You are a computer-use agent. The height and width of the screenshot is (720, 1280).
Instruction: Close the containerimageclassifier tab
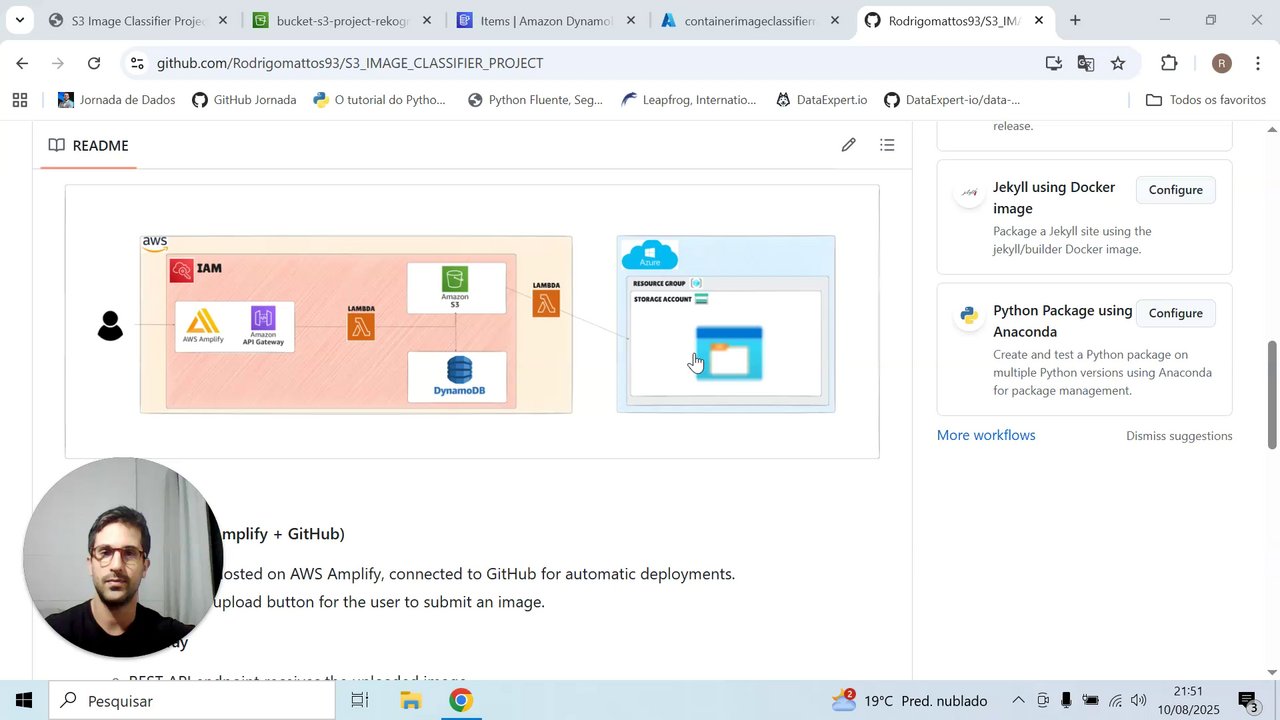click(x=835, y=20)
